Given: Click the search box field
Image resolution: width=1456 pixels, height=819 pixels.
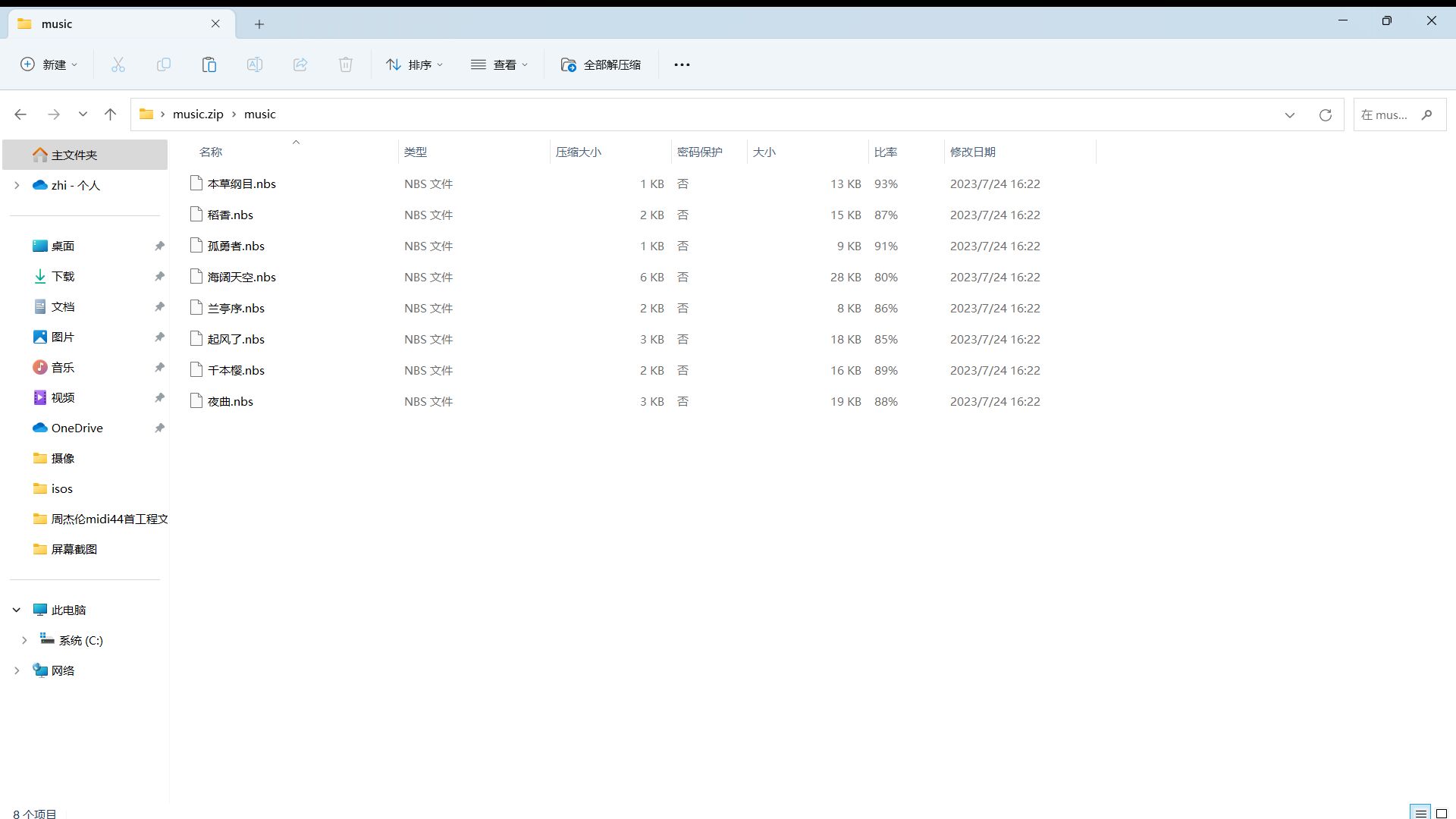Looking at the screenshot, I should click(1399, 115).
